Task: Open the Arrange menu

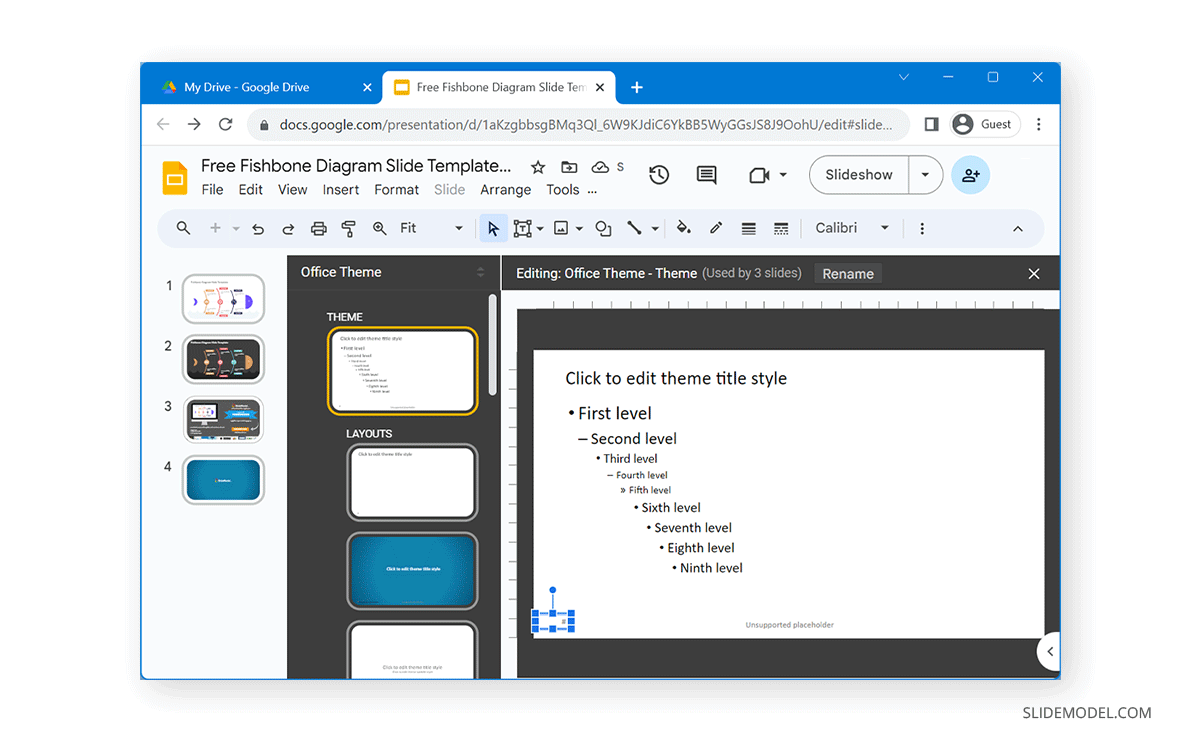Action: click(x=505, y=189)
